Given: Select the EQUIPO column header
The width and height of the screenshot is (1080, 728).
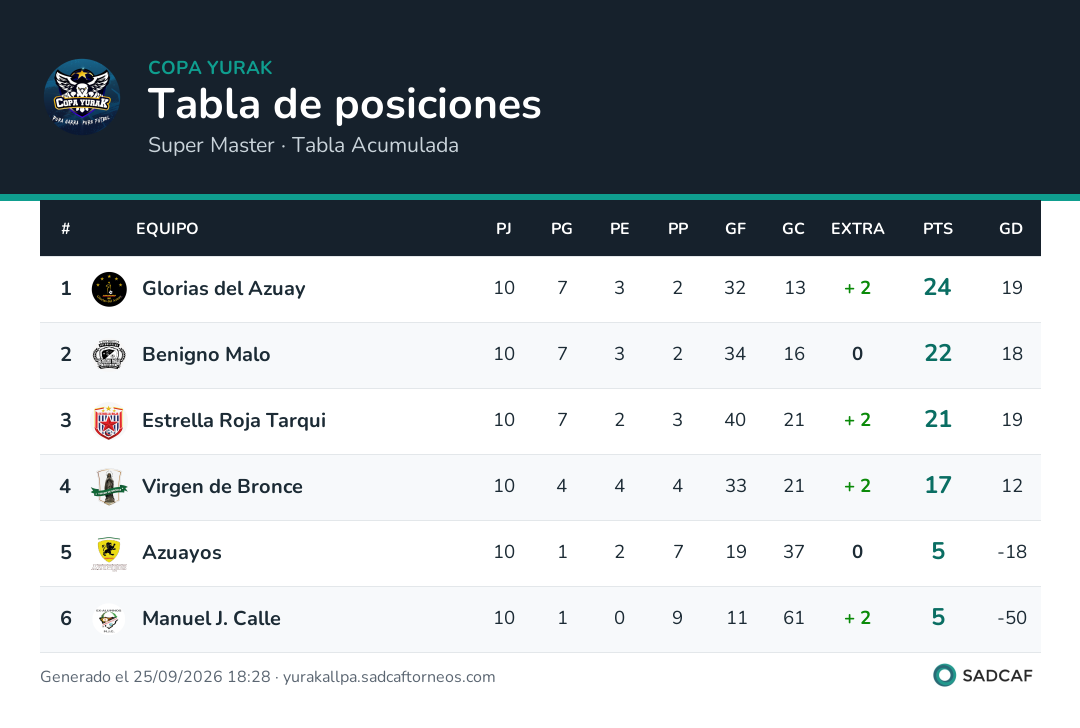Looking at the screenshot, I should tap(167, 229).
